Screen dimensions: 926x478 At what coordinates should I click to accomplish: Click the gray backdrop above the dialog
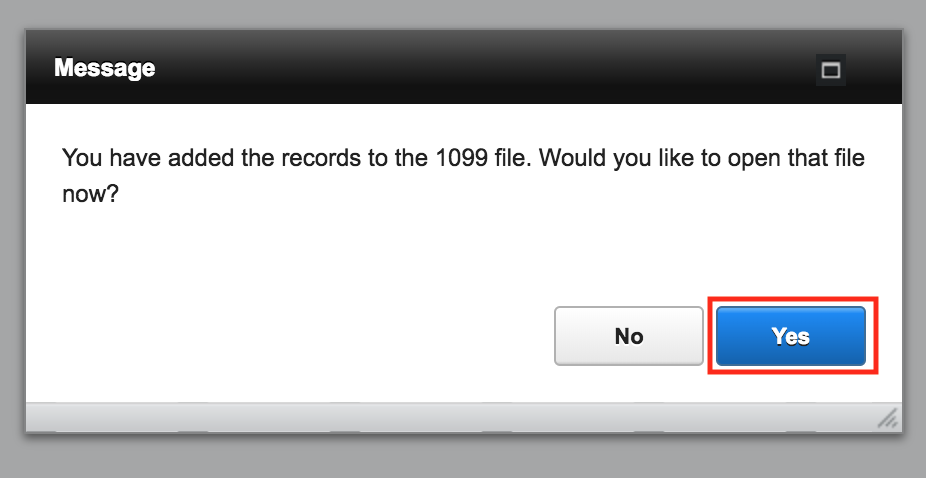click(463, 13)
